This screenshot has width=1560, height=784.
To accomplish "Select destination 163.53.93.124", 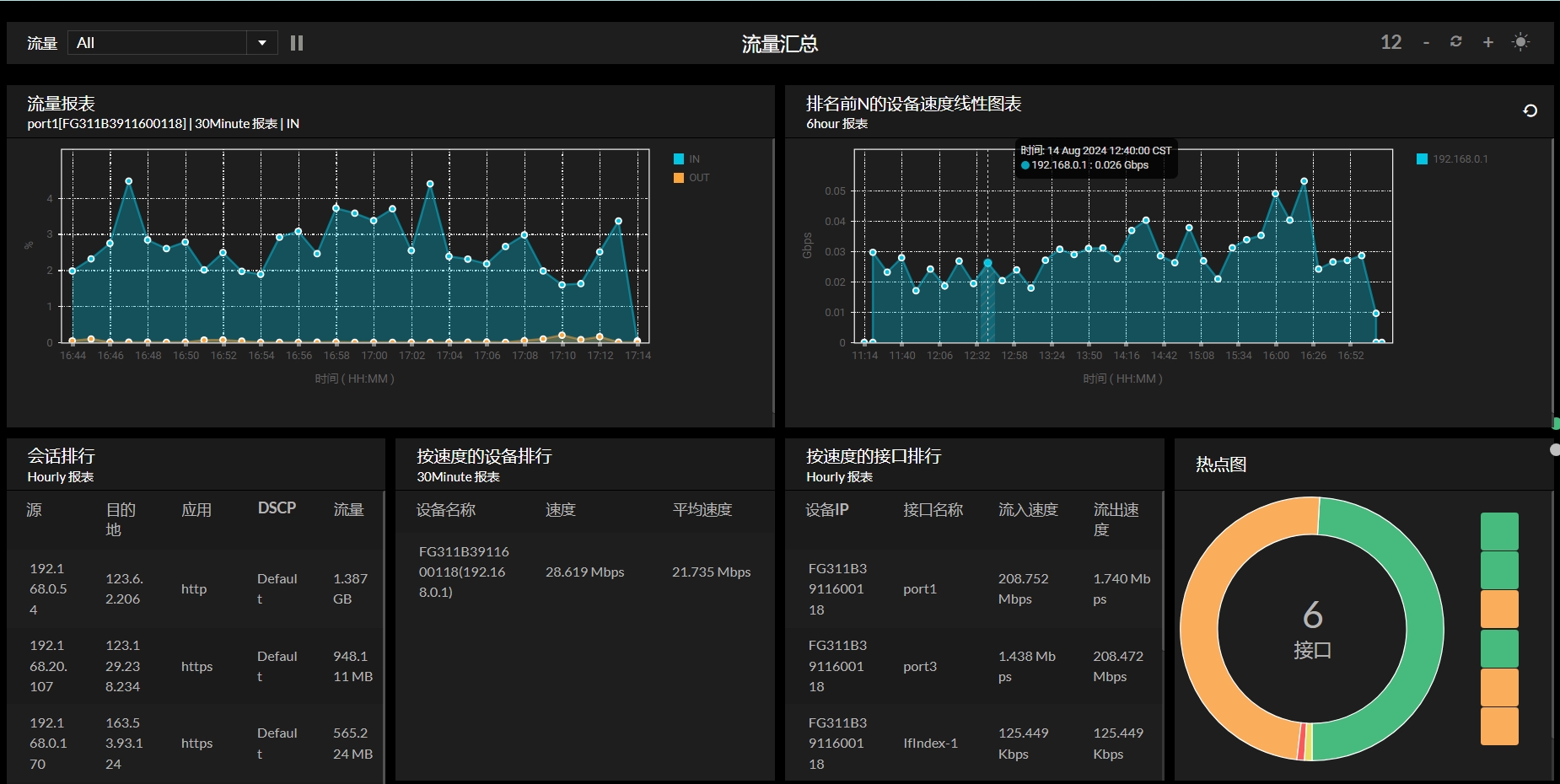I will [x=124, y=743].
